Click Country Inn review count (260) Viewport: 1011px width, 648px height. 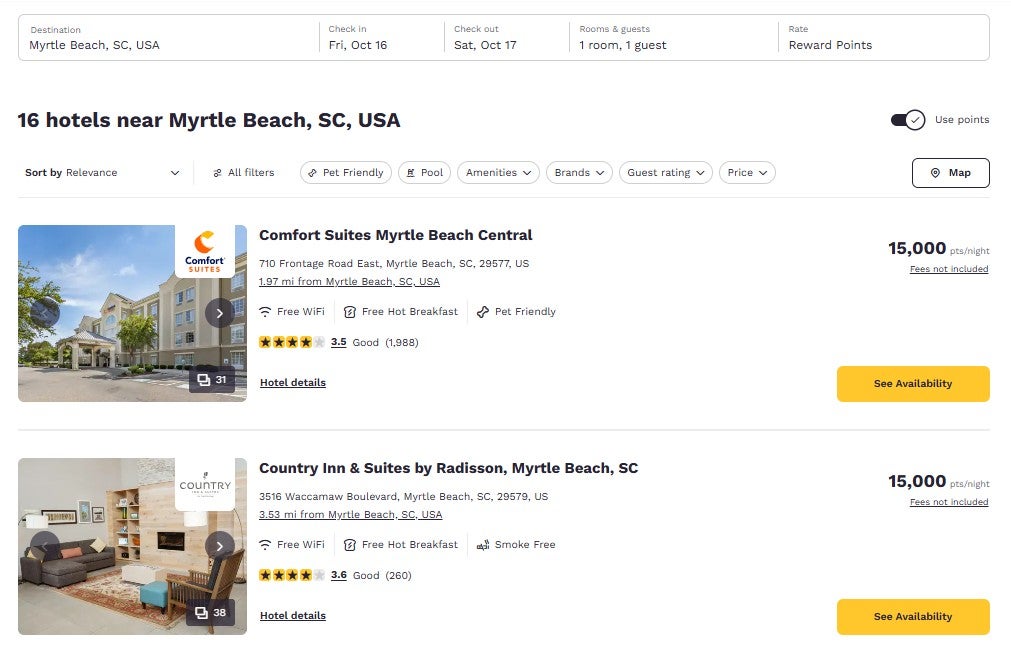tap(398, 575)
